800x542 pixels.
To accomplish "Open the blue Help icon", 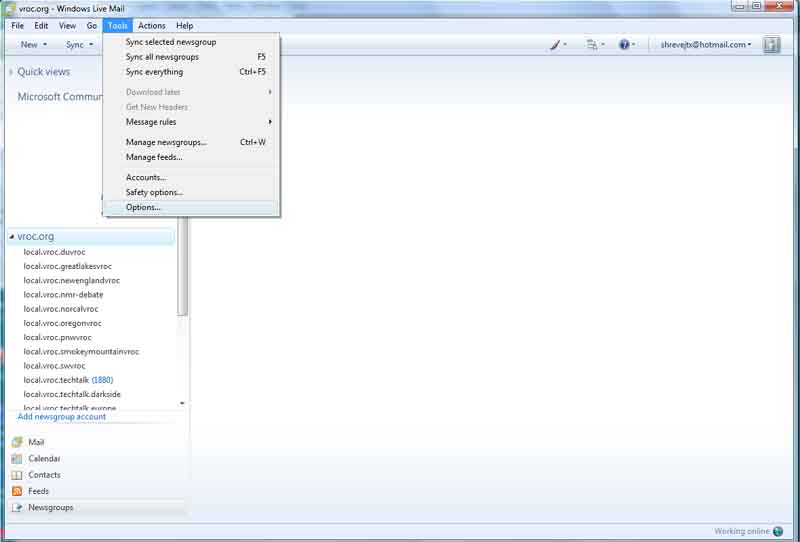I will point(626,45).
